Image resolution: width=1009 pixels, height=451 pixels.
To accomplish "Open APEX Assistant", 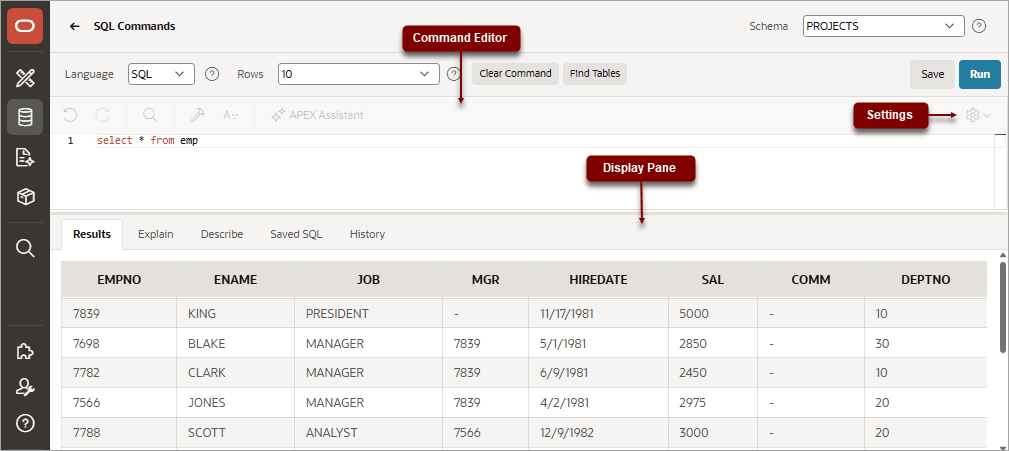I will pyautogui.click(x=317, y=115).
